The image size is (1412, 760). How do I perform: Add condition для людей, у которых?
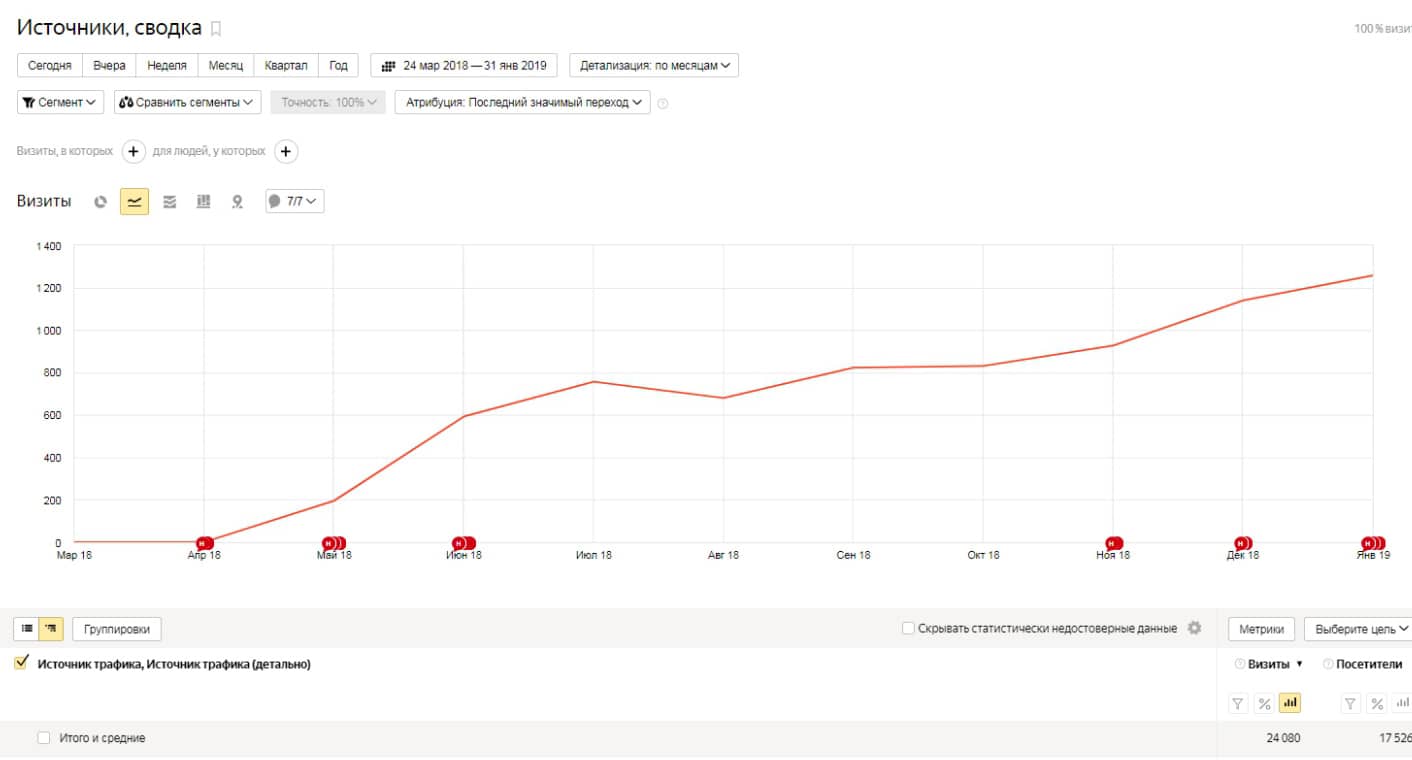pyautogui.click(x=286, y=152)
